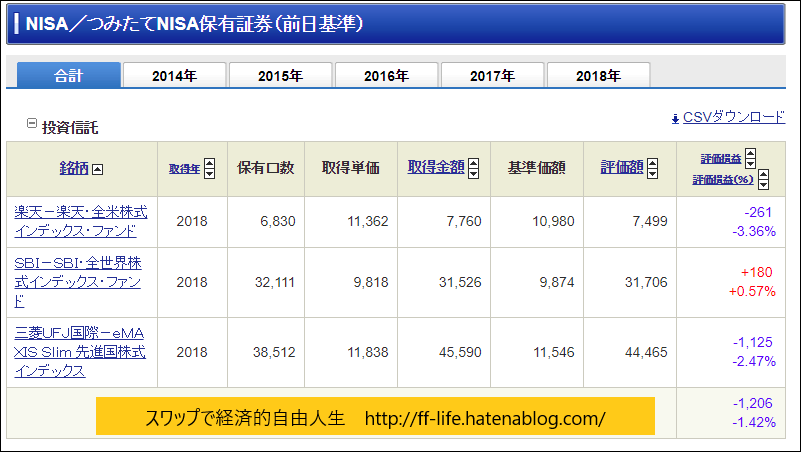The width and height of the screenshot is (801, 452).
Task: Open eMAXIS Slim 先進国株式インデックス fund link
Action: (80, 352)
